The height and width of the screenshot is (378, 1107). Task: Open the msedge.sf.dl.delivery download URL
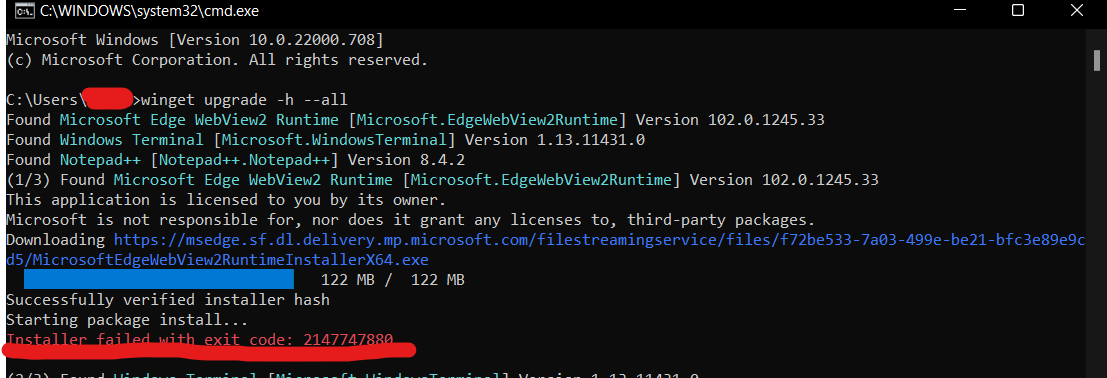pyautogui.click(x=599, y=240)
